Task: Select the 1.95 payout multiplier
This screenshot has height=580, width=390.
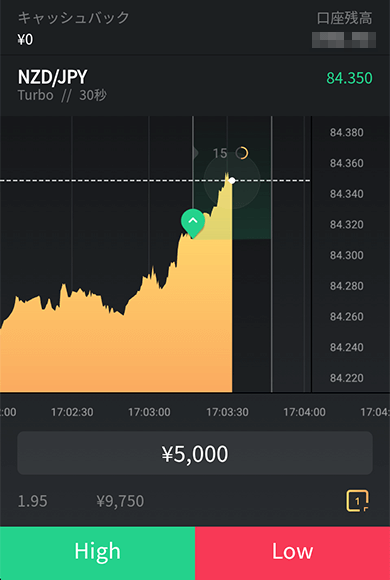Action: tap(33, 501)
